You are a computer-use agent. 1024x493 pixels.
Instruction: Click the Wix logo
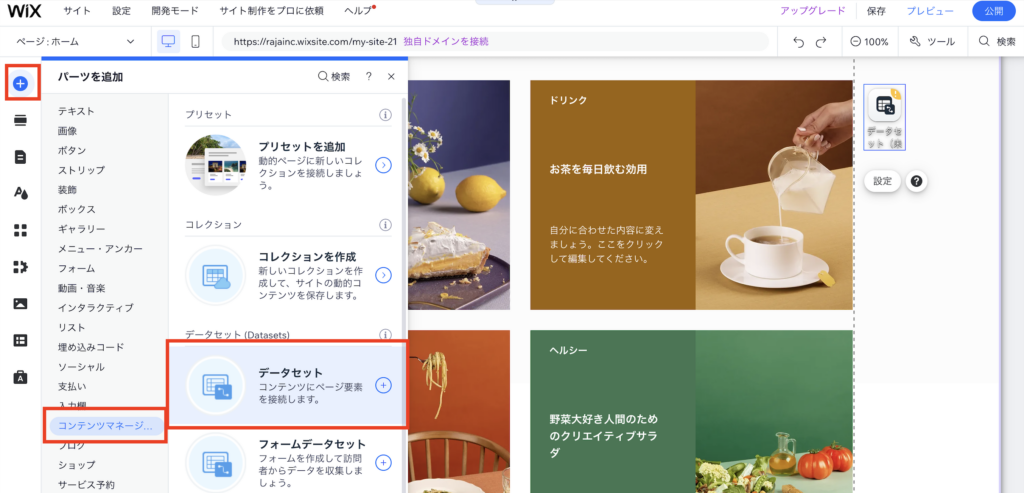click(x=24, y=10)
